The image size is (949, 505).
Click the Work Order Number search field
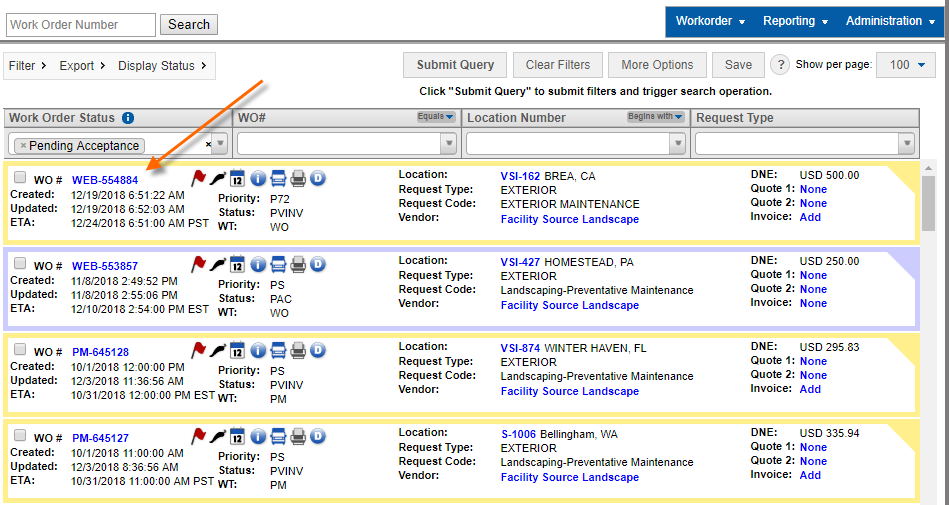point(80,25)
